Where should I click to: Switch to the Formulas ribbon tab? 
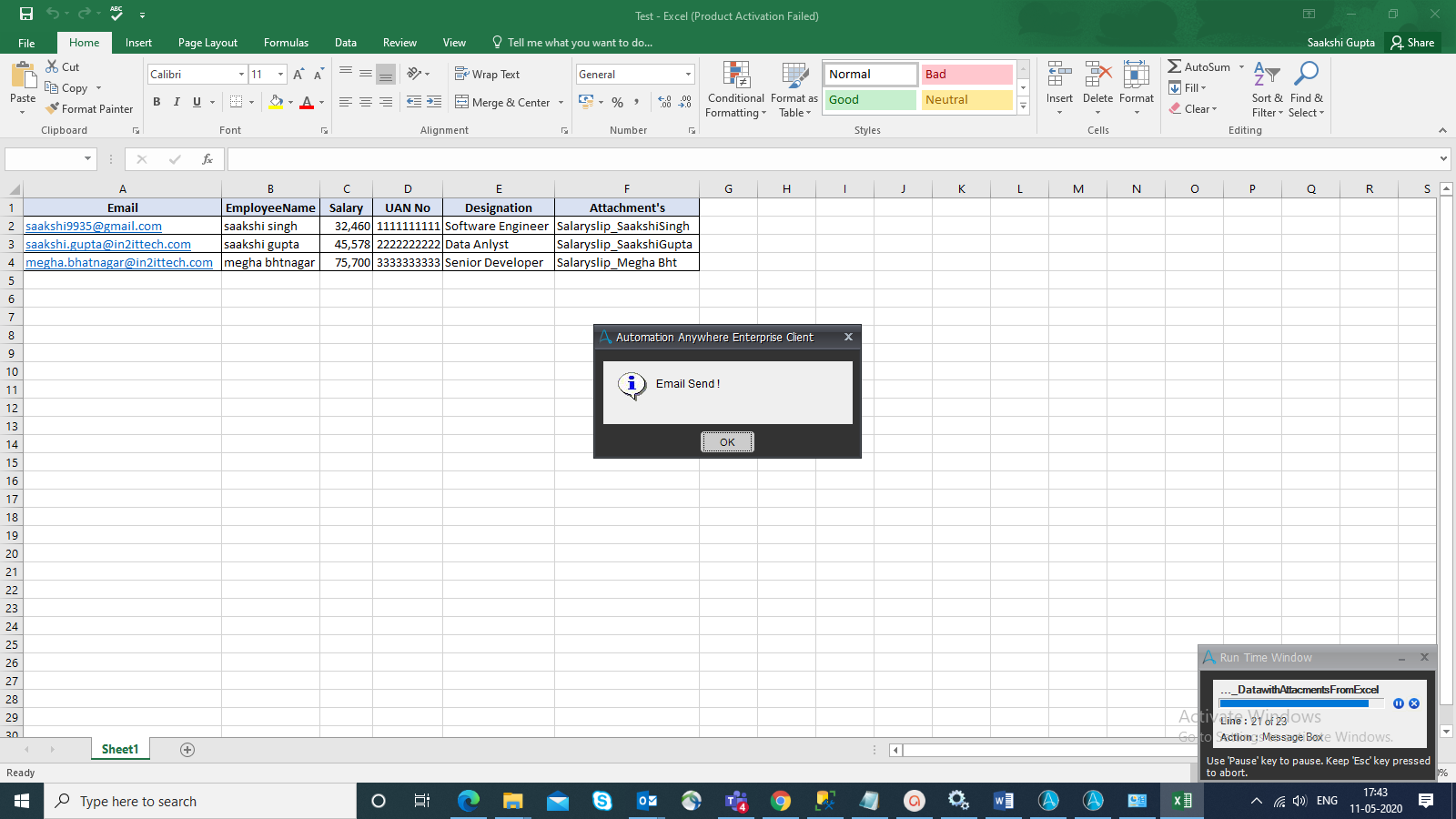click(286, 43)
